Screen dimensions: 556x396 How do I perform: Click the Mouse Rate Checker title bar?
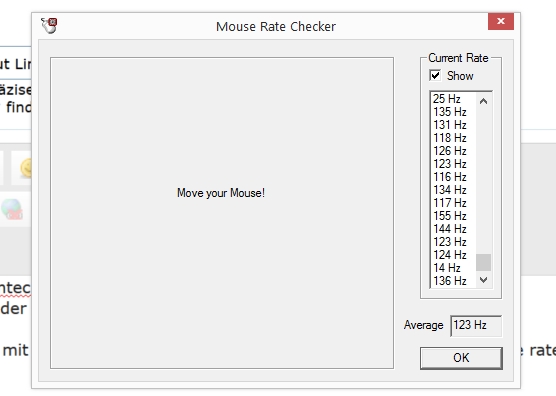[276, 26]
